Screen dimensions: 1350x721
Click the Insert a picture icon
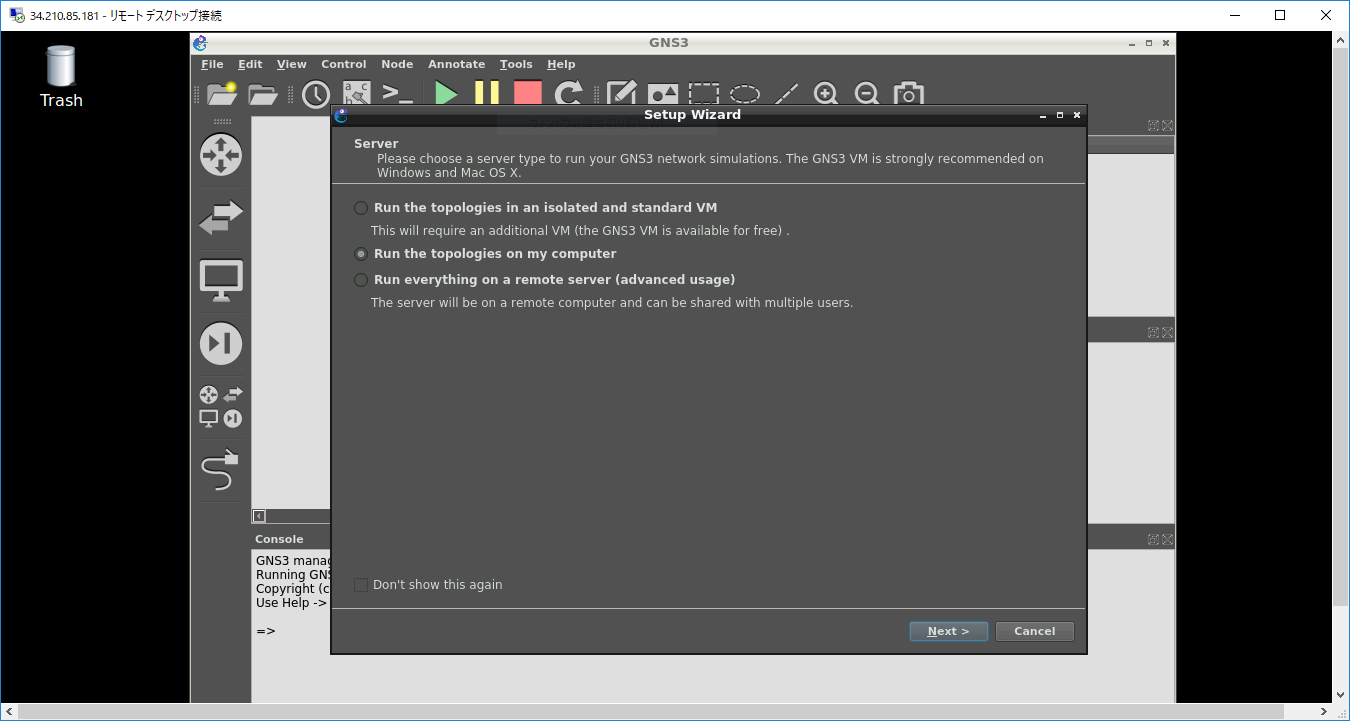(663, 94)
